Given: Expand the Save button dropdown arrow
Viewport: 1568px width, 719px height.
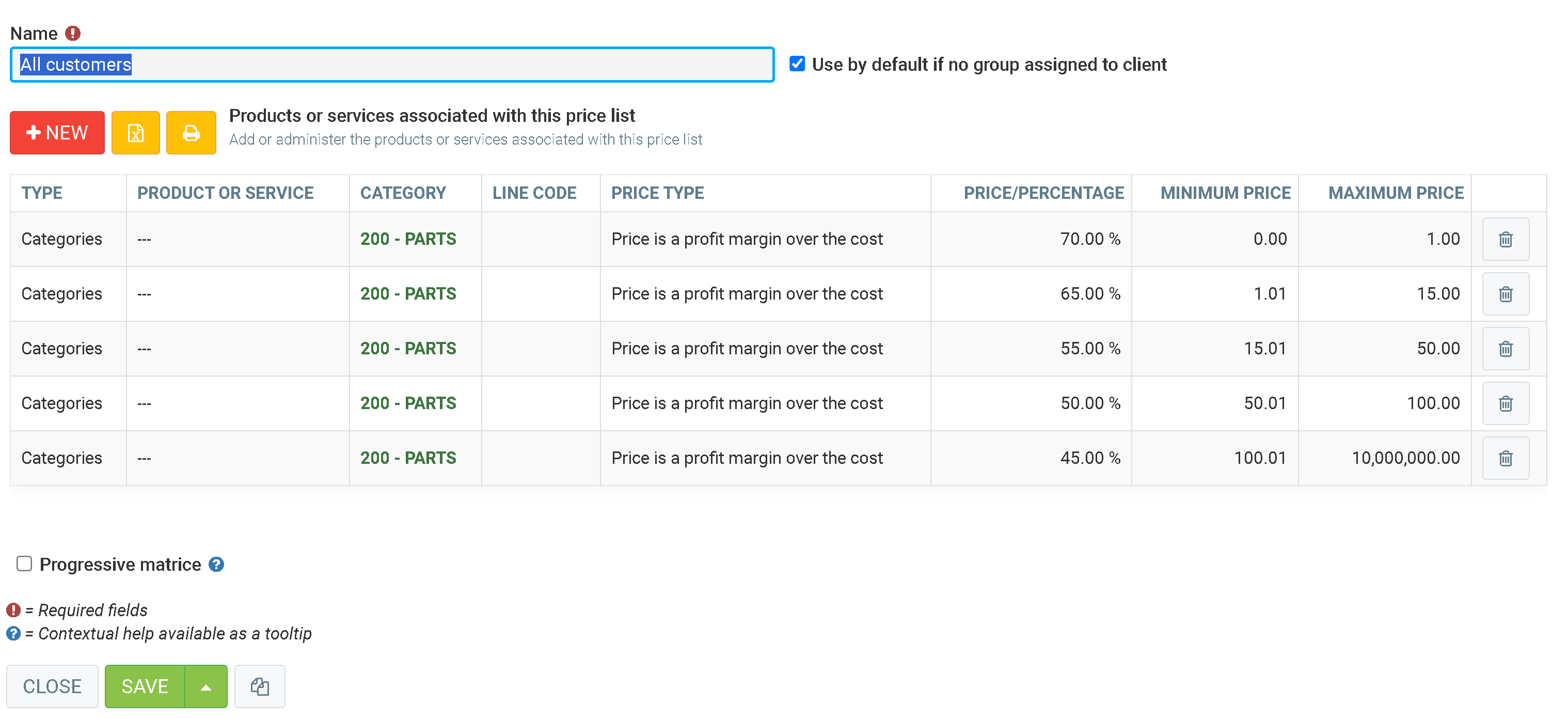Looking at the screenshot, I should coord(205,686).
